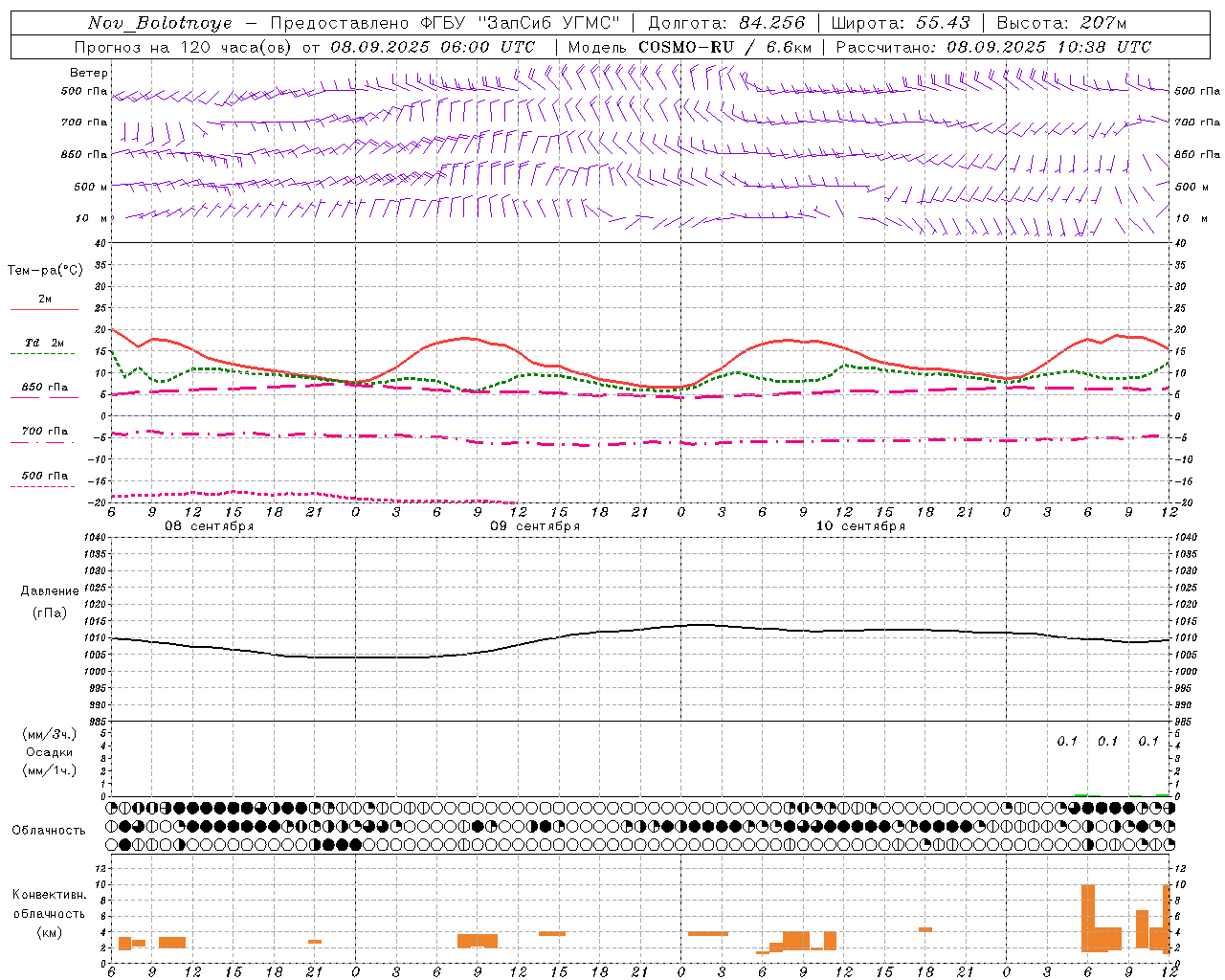Click the "Облачность" cloud cover label
Viewport: 1225px width, 980px height.
tap(49, 831)
